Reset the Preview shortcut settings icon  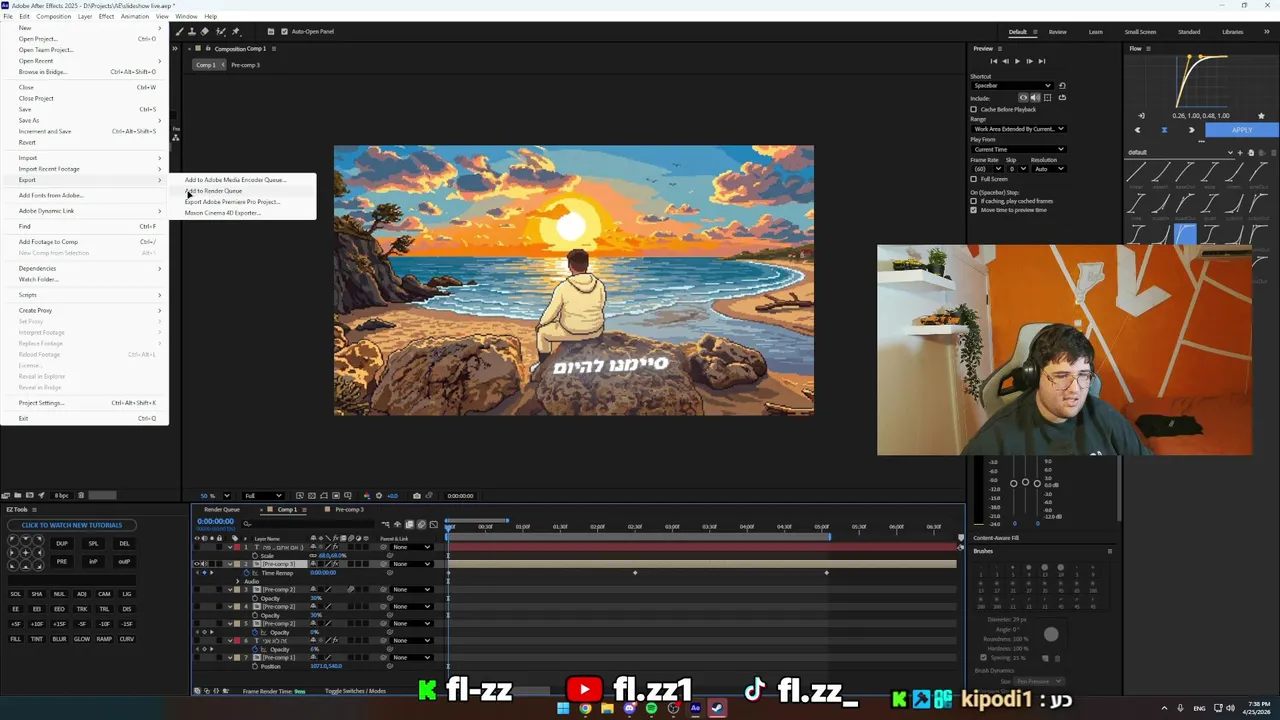1062,86
